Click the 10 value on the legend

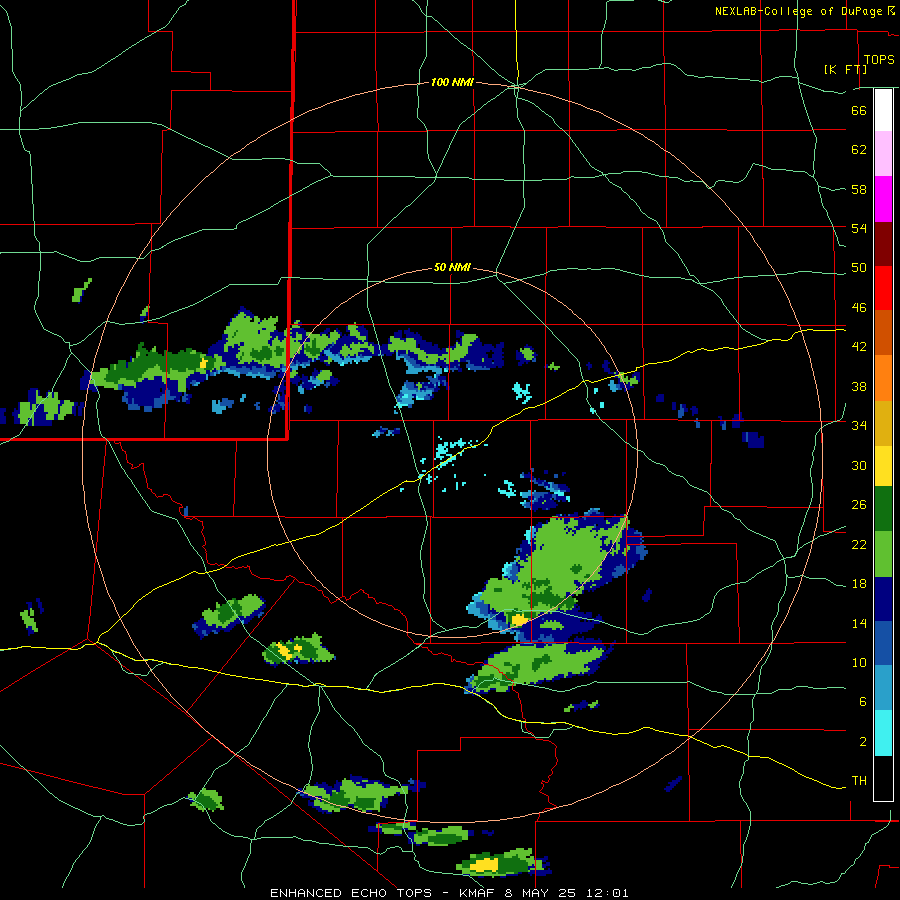point(859,662)
